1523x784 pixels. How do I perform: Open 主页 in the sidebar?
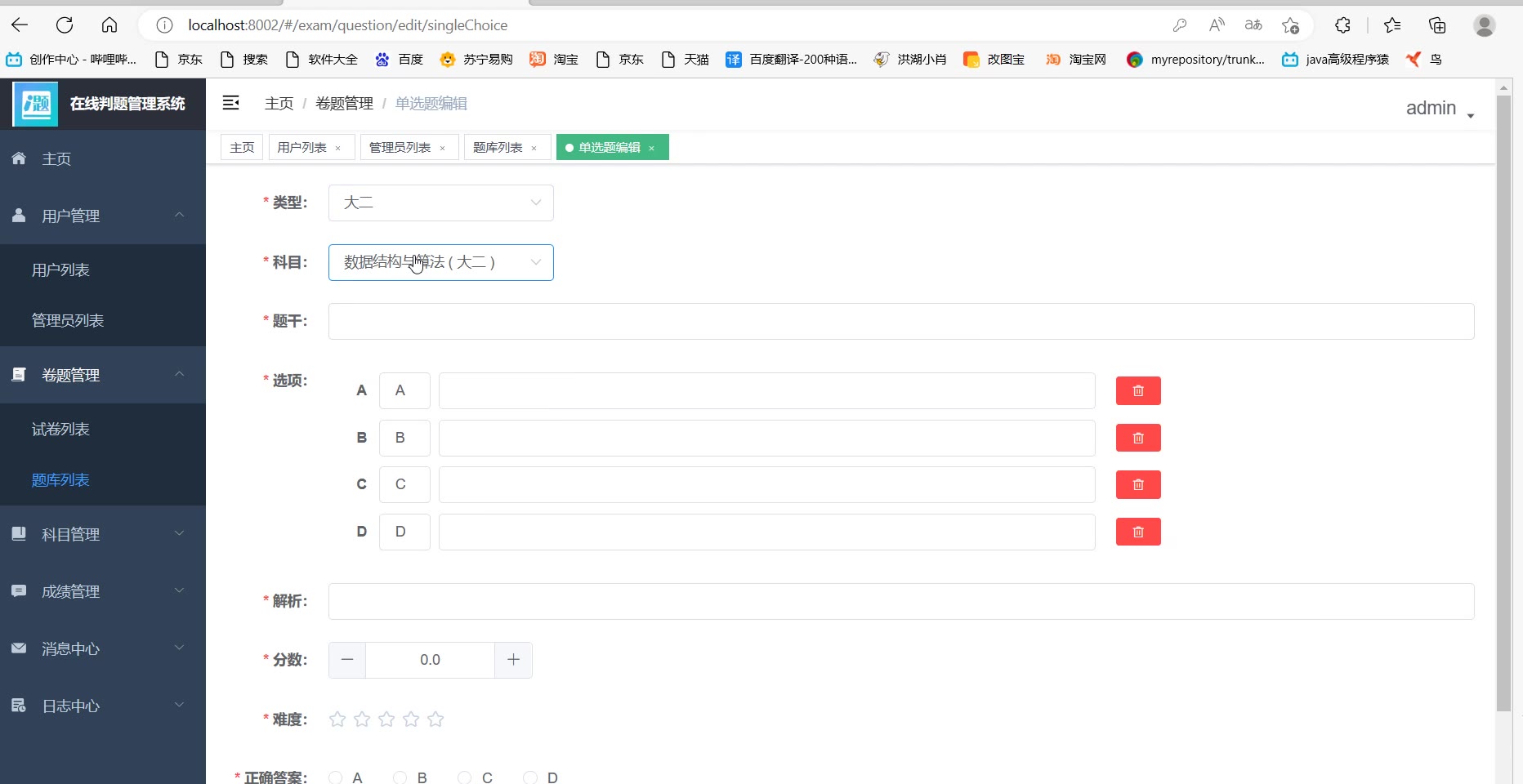click(103, 158)
